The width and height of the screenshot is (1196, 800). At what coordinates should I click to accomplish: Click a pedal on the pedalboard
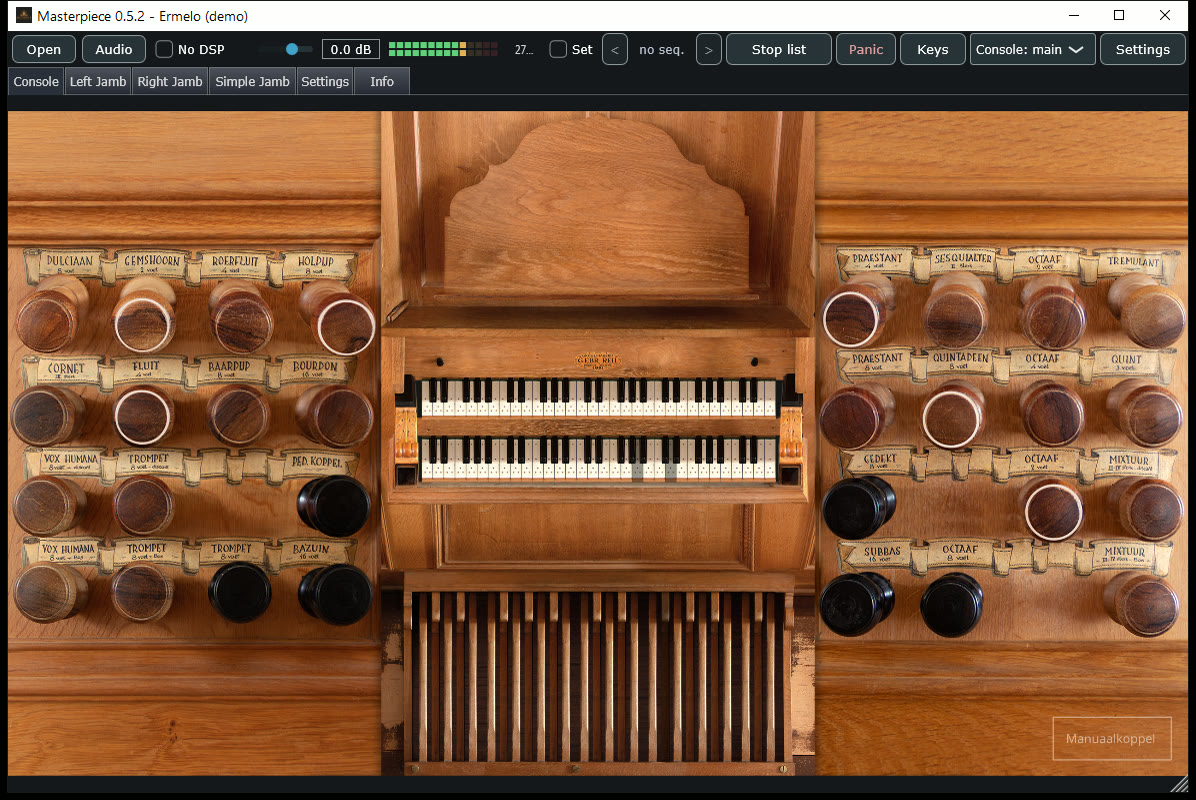(x=599, y=675)
